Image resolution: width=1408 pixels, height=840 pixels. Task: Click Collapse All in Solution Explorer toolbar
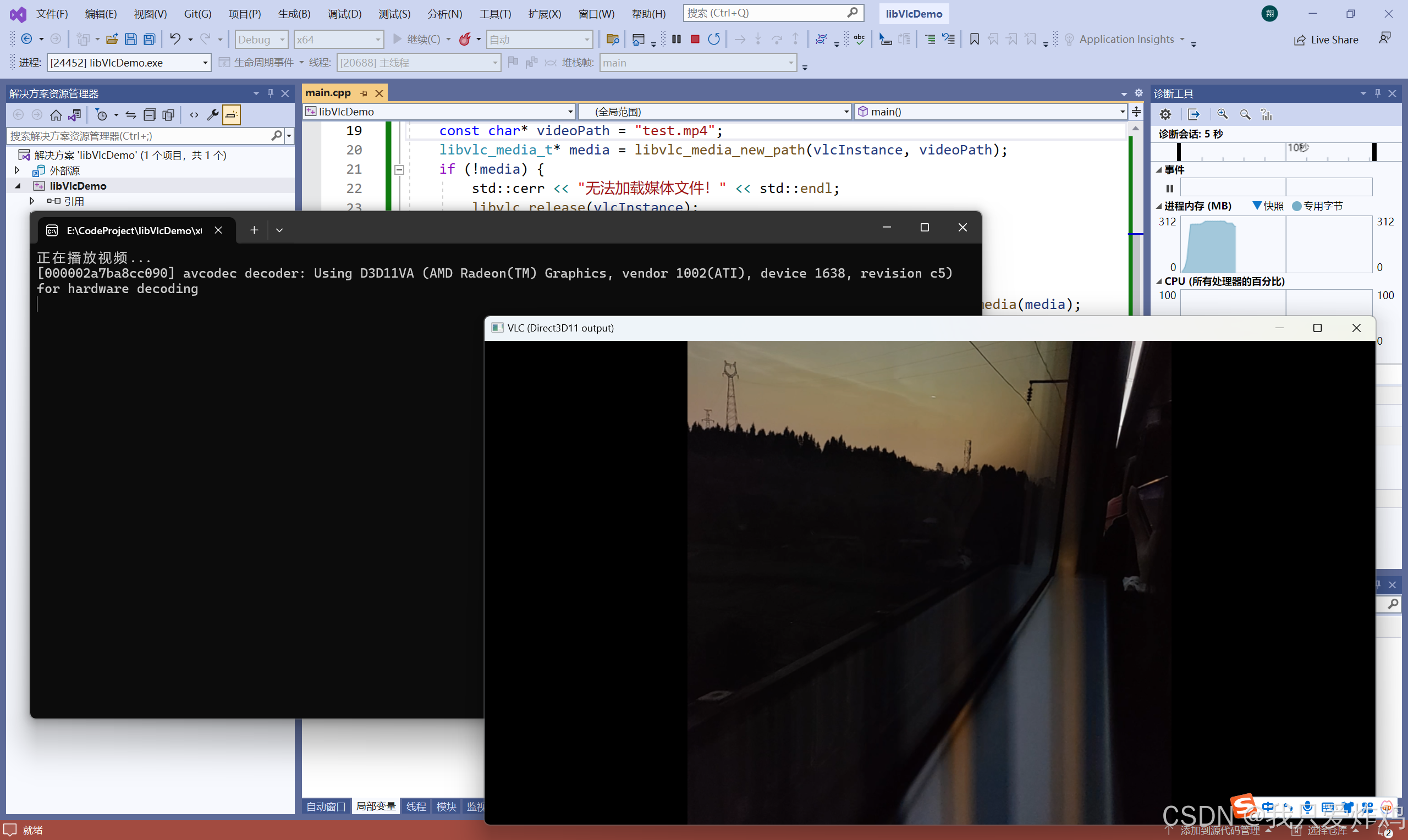coord(150,115)
